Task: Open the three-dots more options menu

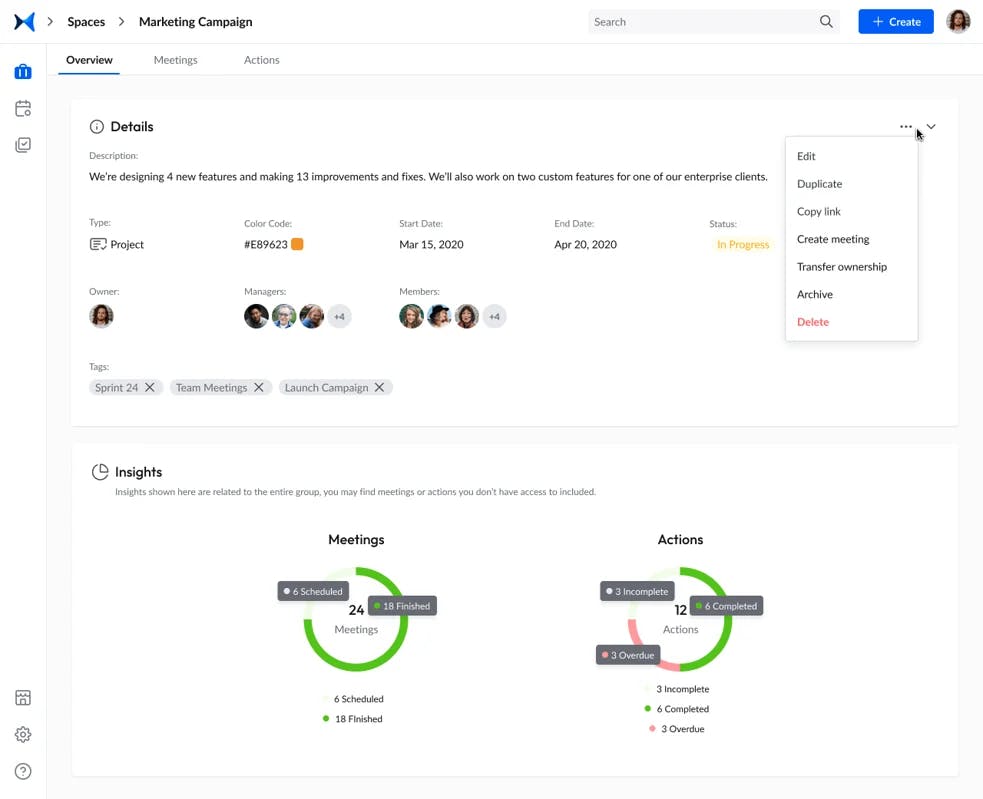Action: pyautogui.click(x=906, y=127)
